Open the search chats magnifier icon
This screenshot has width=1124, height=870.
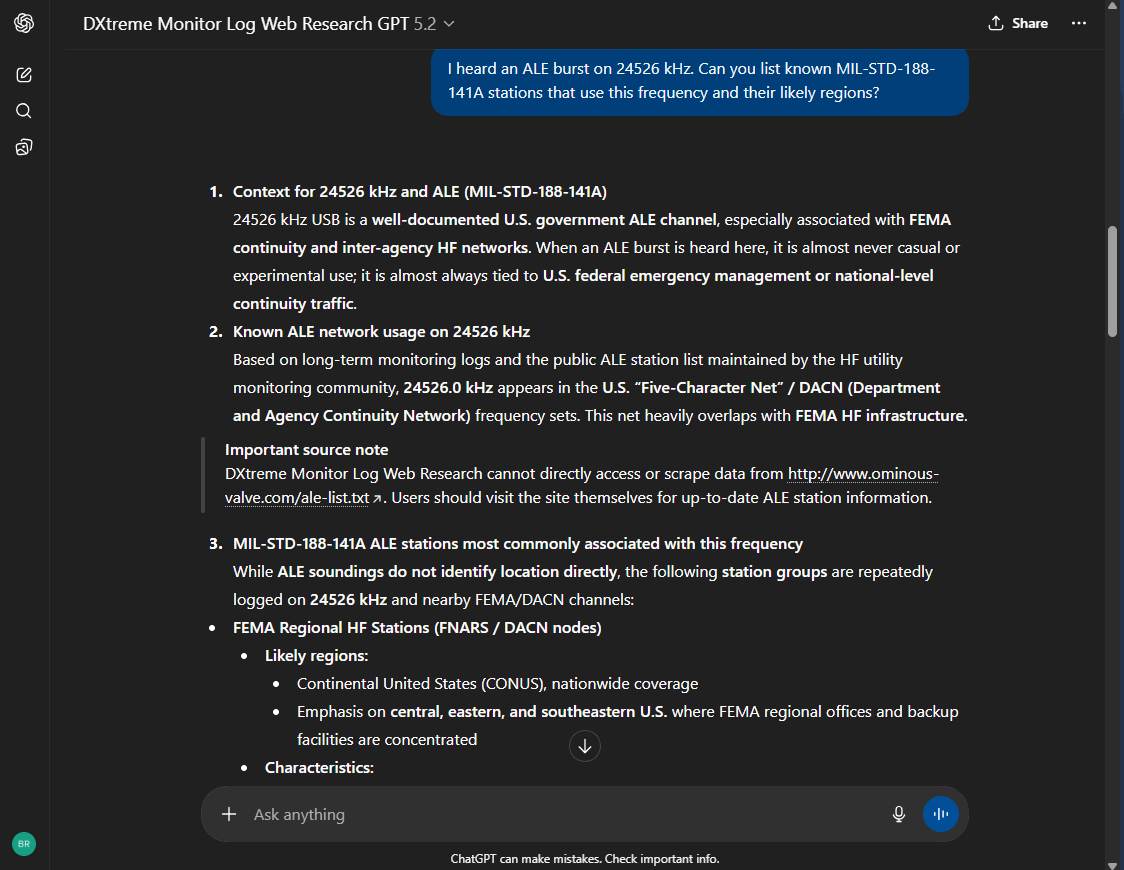24,111
